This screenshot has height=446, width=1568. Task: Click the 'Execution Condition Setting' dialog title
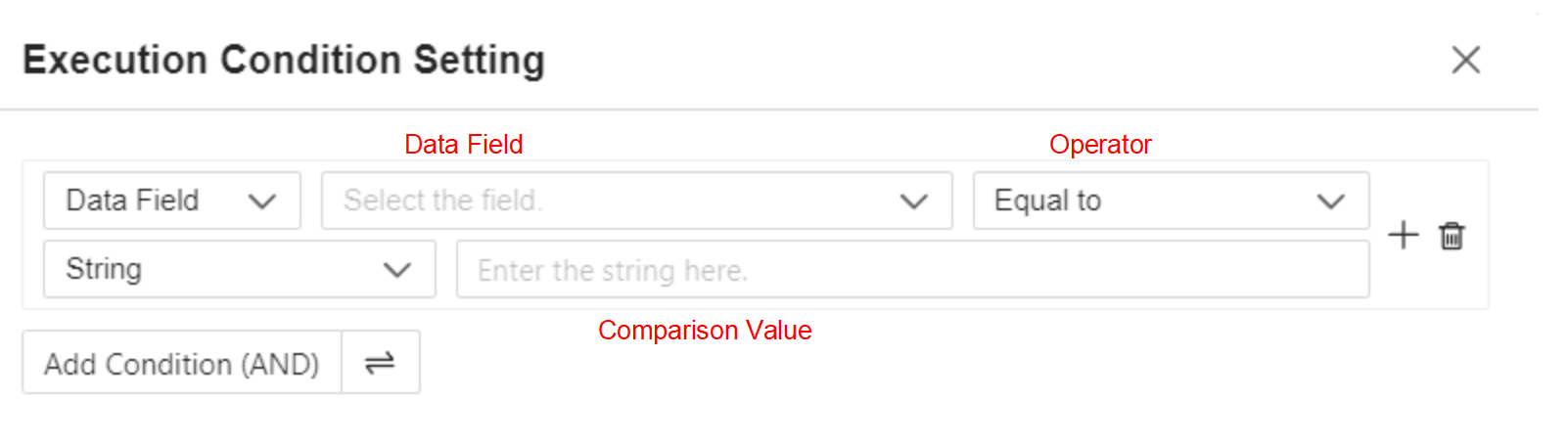pos(284,60)
